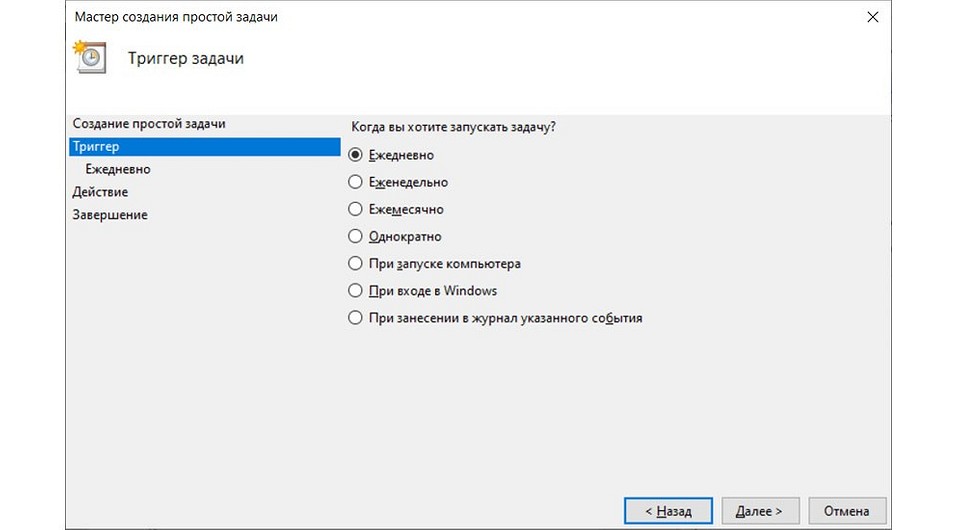The image size is (960, 530).
Task: Jump to the Действие step
Action: [100, 192]
